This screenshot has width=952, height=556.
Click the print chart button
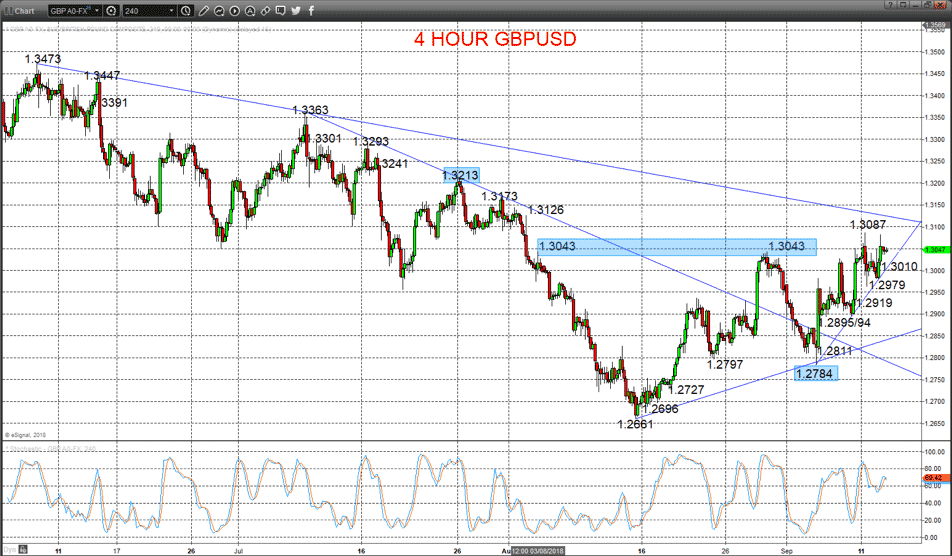coord(927,5)
